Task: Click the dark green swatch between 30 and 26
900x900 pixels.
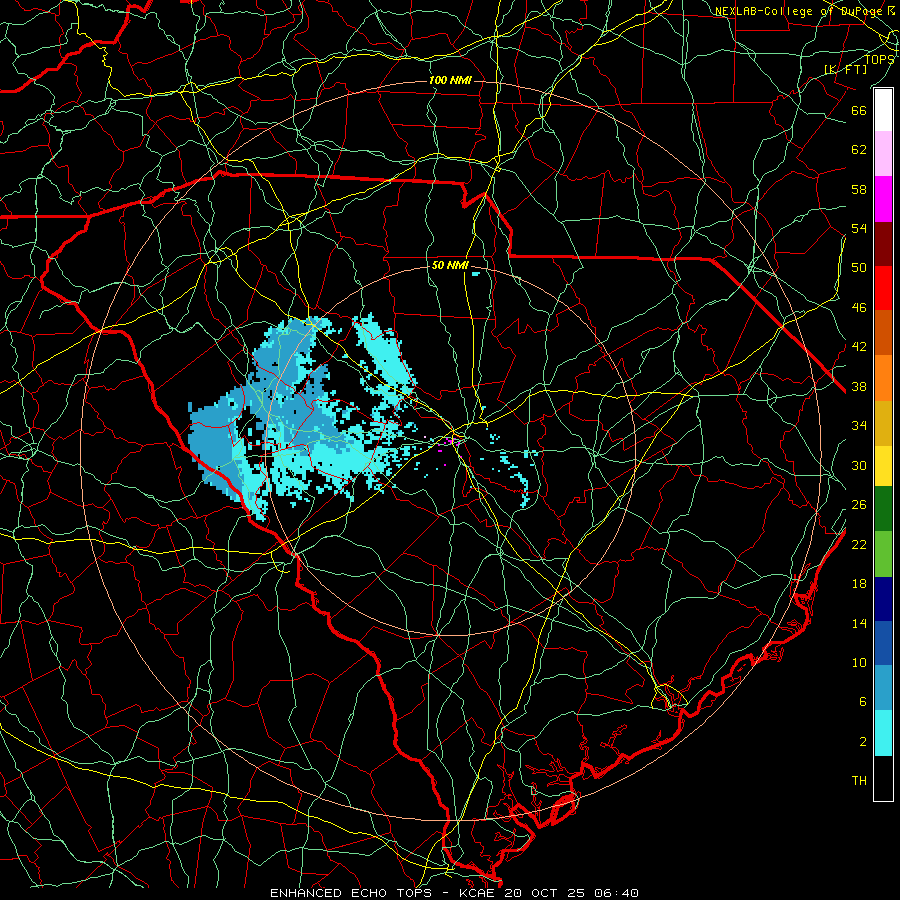Action: click(883, 509)
